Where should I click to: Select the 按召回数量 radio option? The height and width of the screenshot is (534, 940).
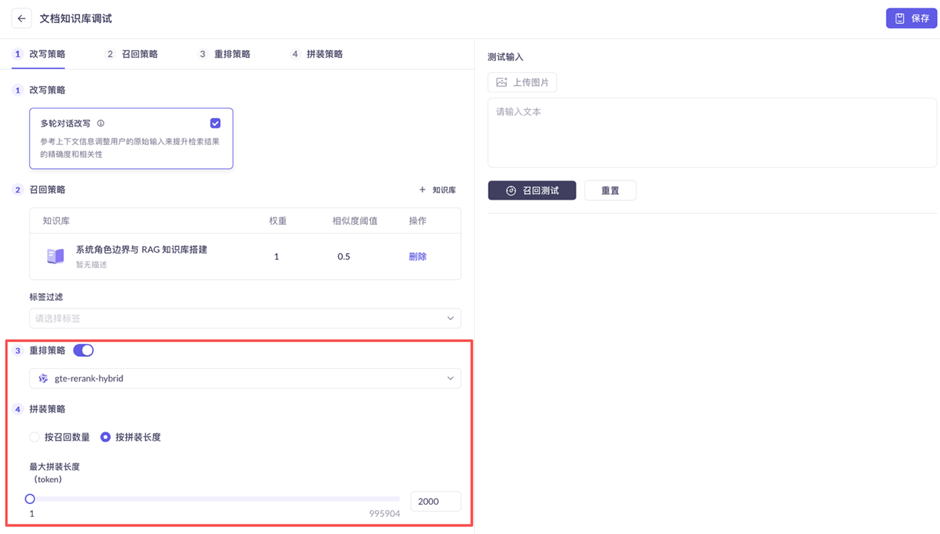coord(35,437)
